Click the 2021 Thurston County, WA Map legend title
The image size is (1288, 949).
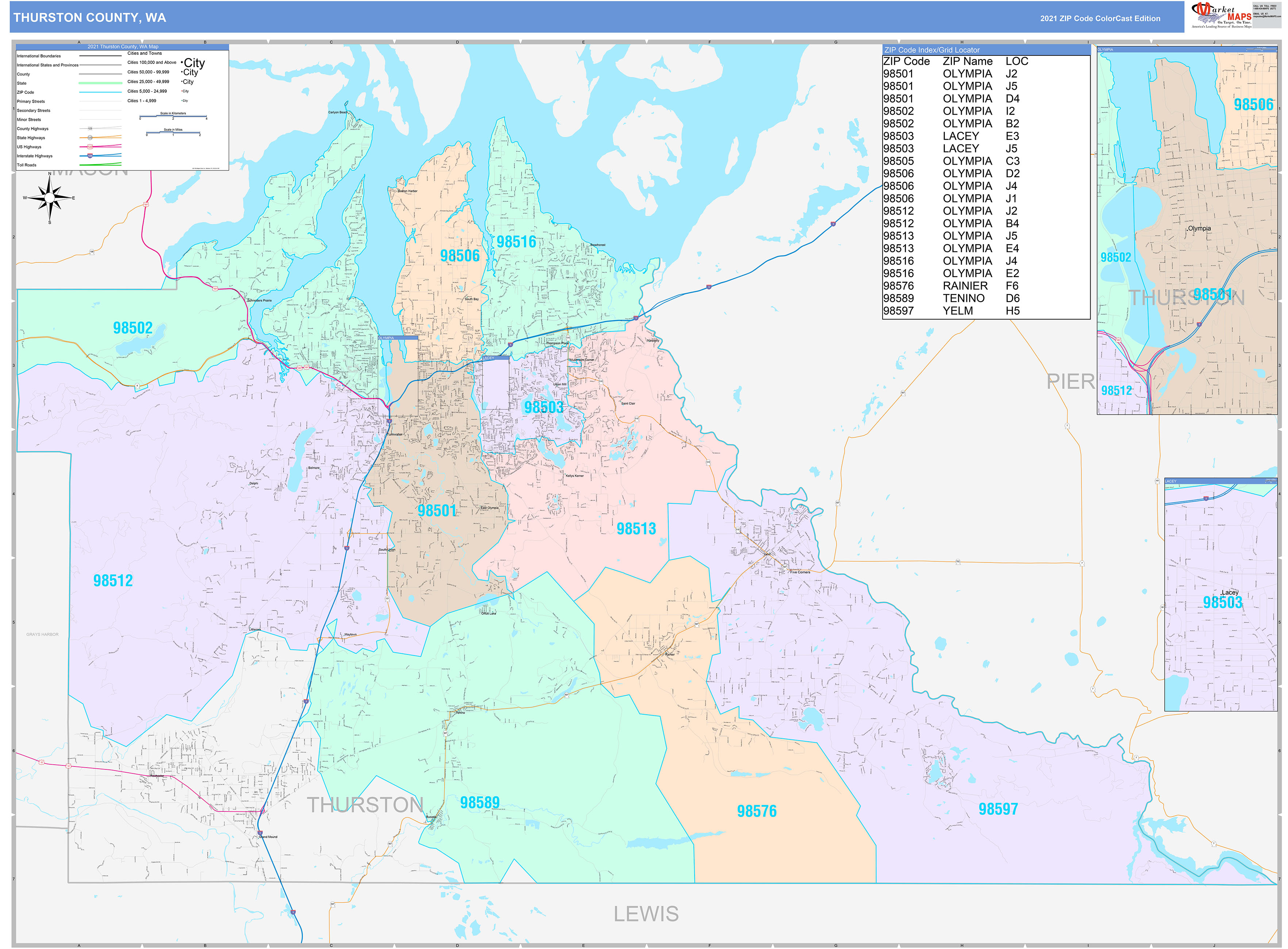click(123, 47)
